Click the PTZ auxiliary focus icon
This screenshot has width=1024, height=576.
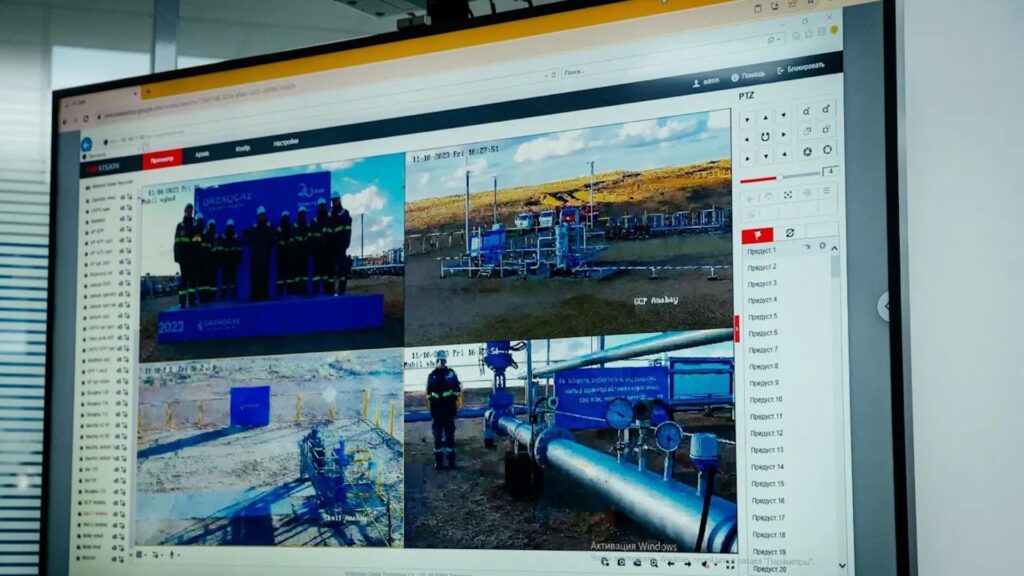coord(788,195)
